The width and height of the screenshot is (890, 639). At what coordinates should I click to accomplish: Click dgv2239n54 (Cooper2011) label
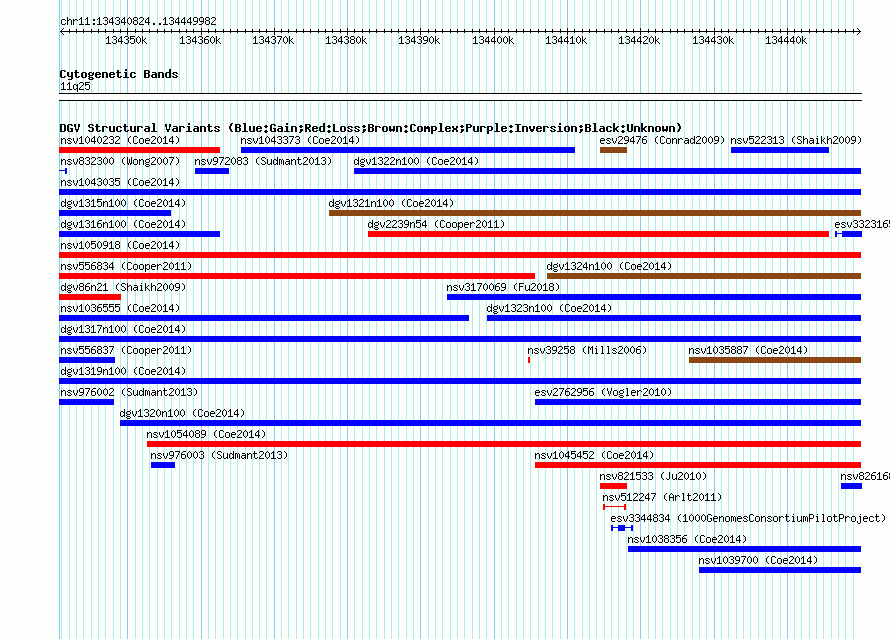tap(436, 224)
